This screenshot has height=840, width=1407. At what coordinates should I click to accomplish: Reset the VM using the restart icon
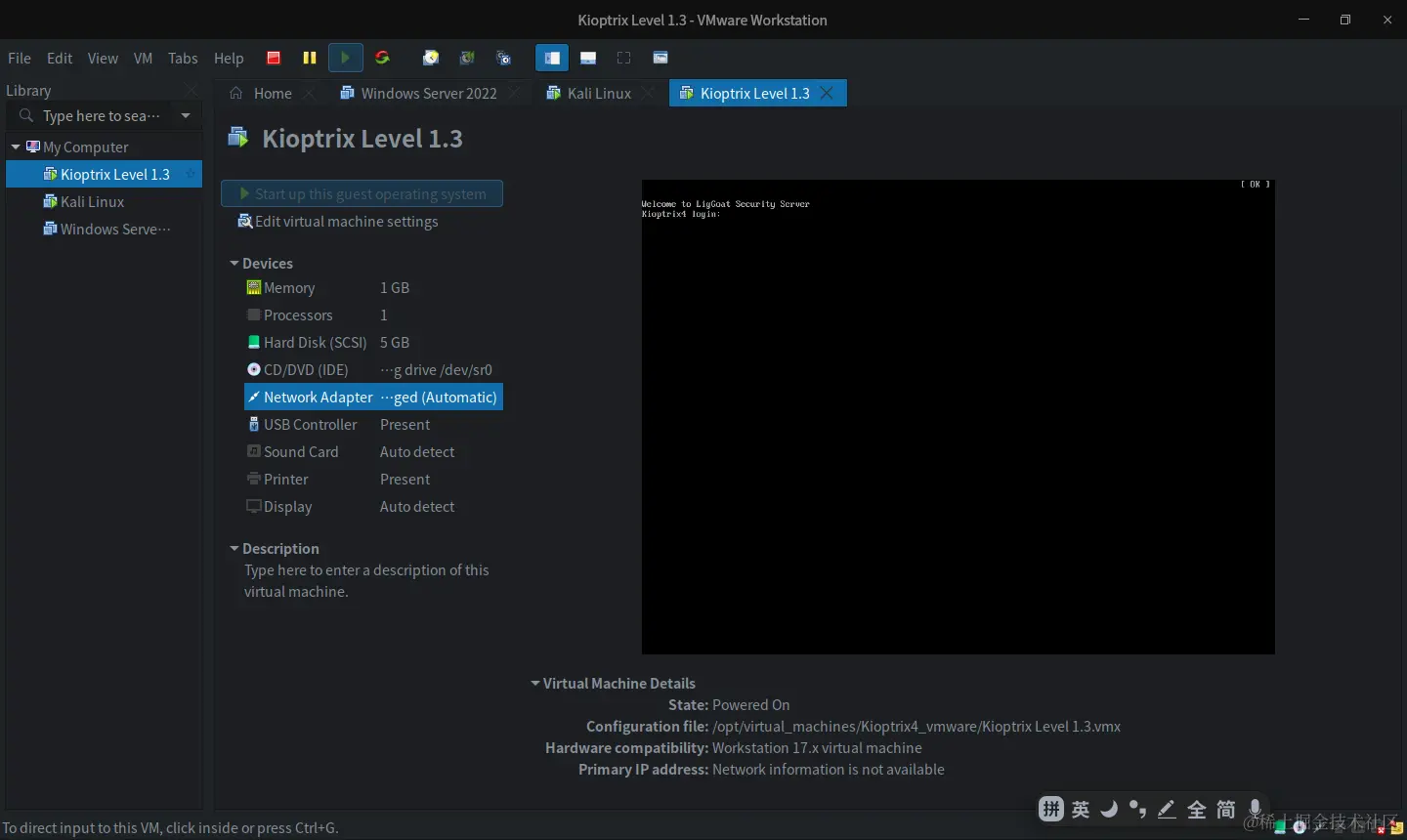click(x=381, y=58)
